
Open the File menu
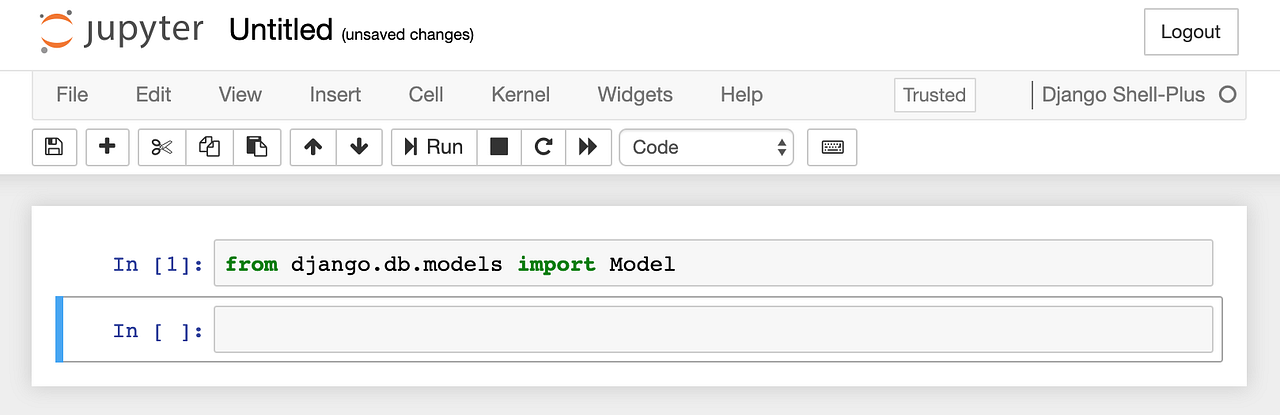72,95
